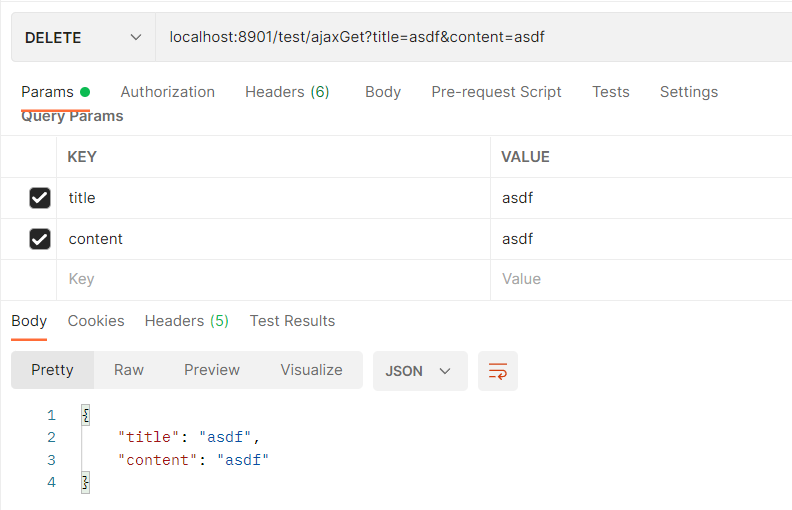
Task: Click the asdf value for content
Action: [641, 239]
